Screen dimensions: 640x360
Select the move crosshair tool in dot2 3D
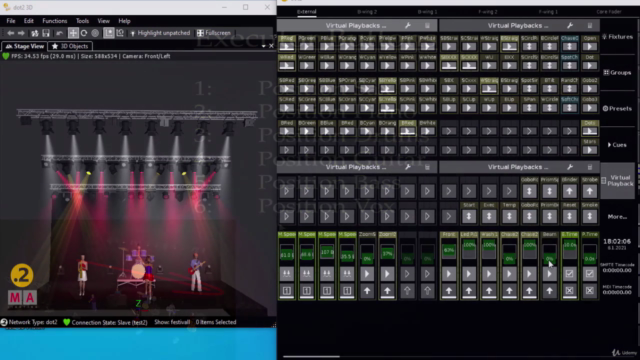coord(73,33)
